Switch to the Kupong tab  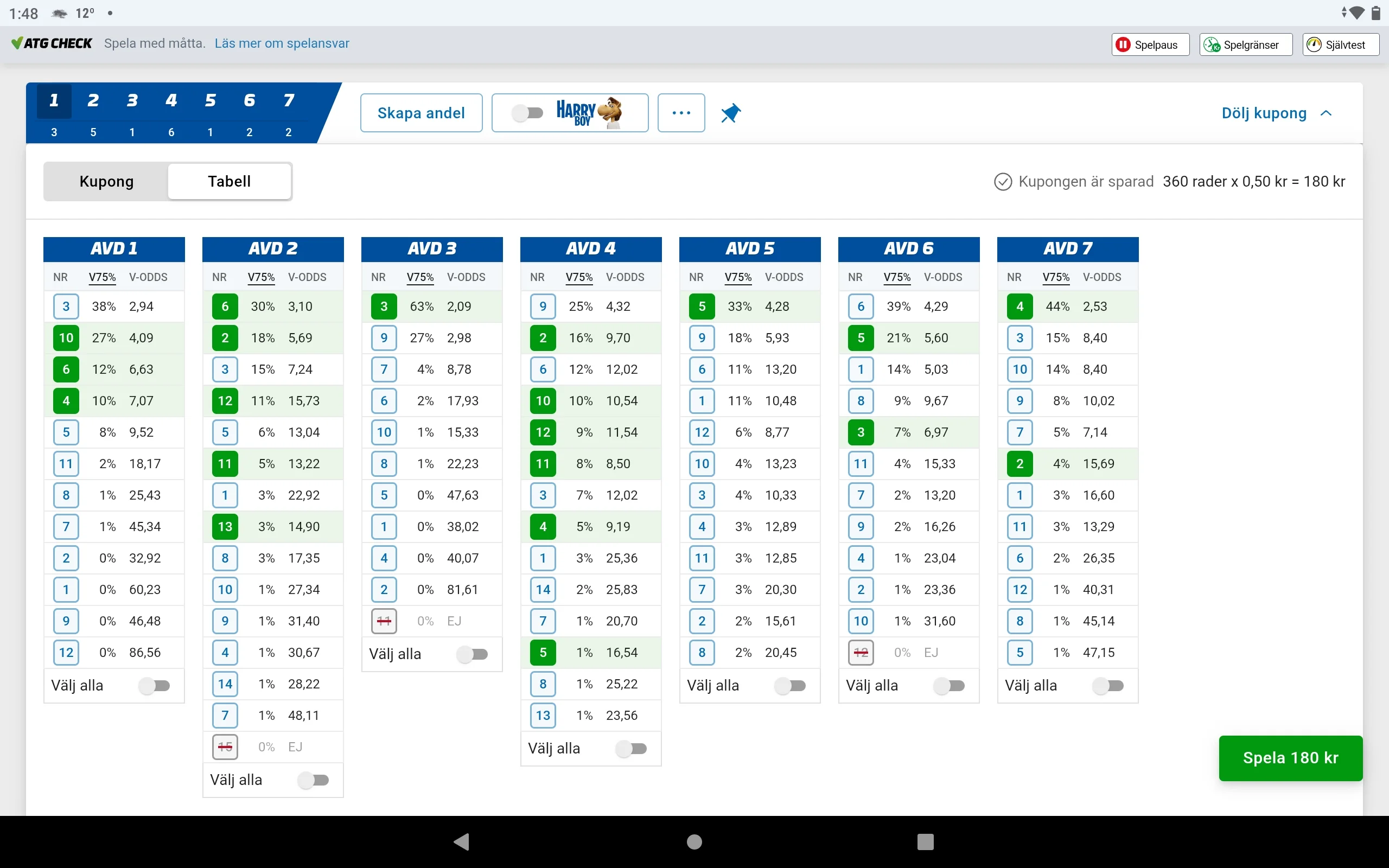[x=107, y=181]
